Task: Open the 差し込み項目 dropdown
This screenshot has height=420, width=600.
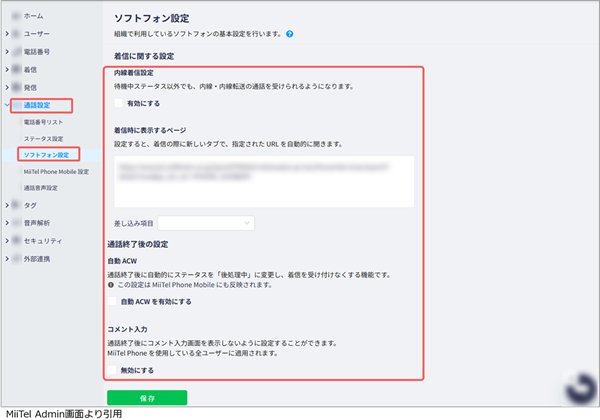Action: 206,222
